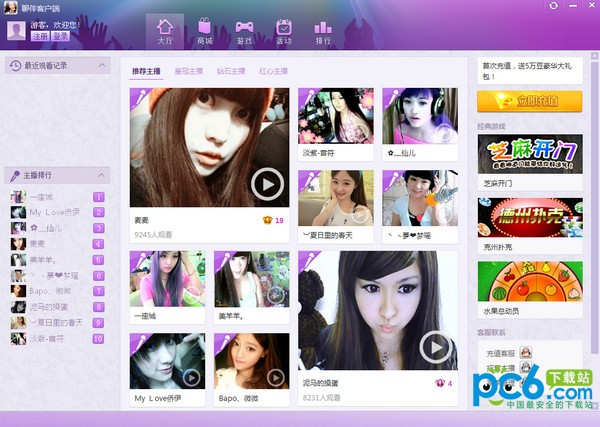Viewport: 600px width, 427px height.
Task: Click the 立即充值 recharge button
Action: coord(530,101)
